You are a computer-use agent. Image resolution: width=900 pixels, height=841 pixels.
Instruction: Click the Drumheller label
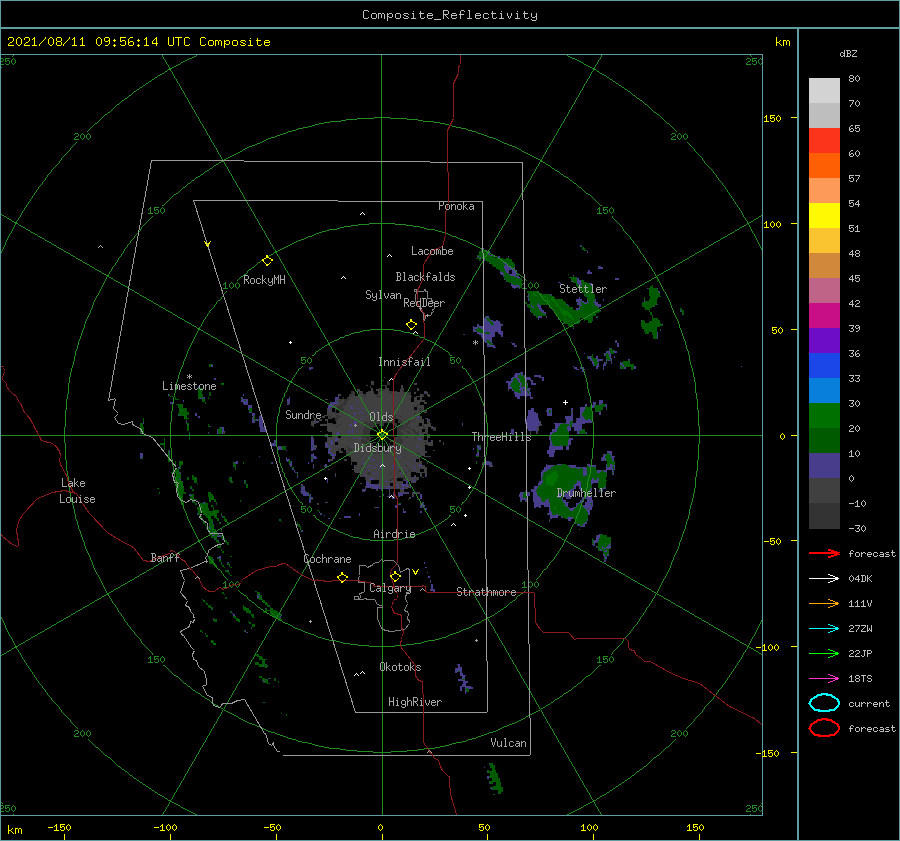tap(586, 493)
